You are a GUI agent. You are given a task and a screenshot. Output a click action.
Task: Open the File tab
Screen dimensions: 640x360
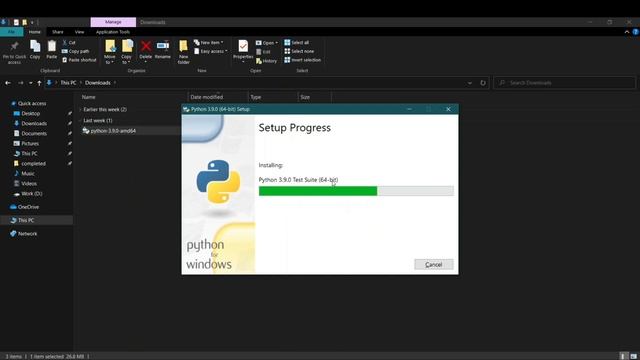pyautogui.click(x=11, y=32)
